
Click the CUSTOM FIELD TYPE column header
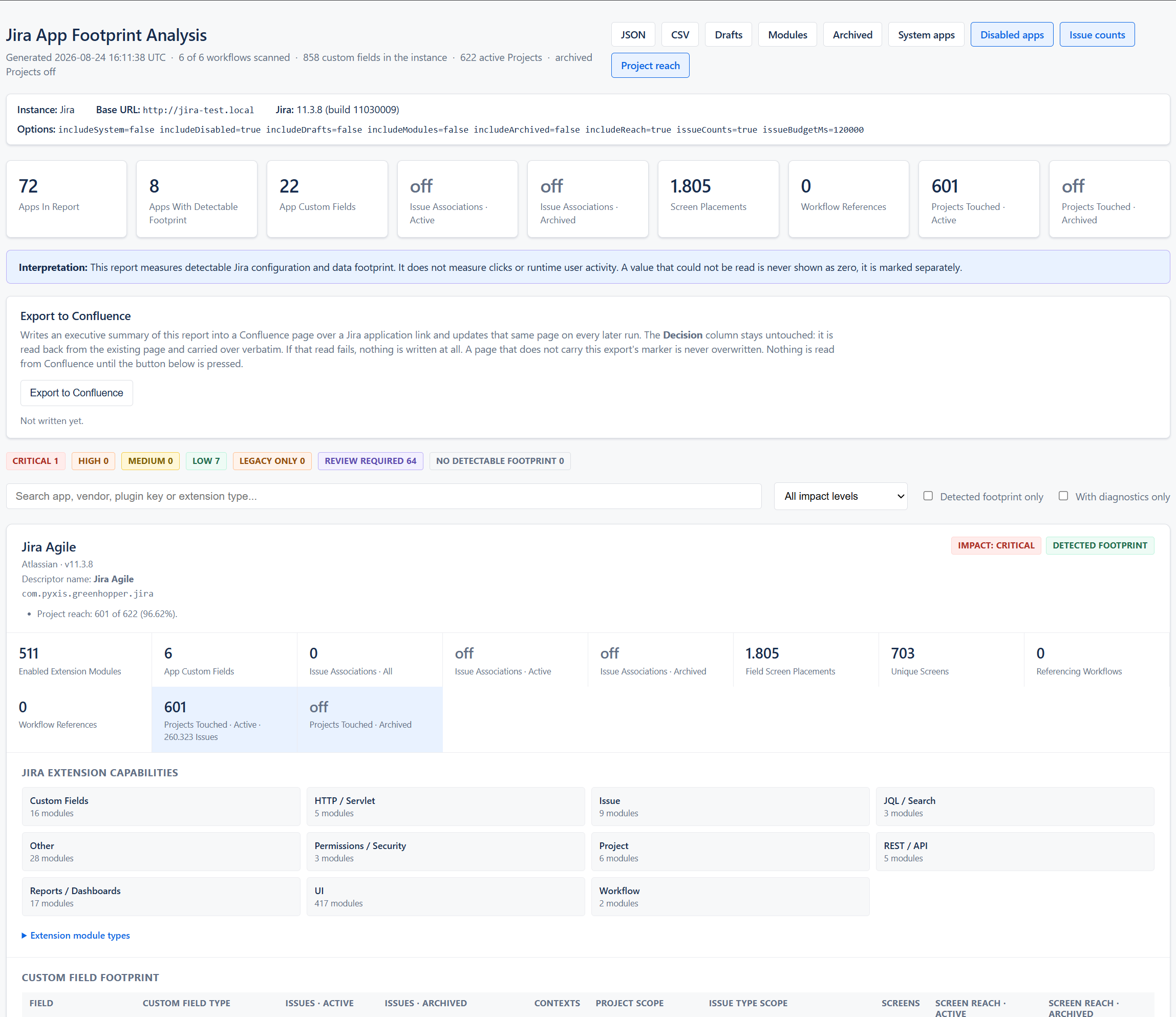186,1003
